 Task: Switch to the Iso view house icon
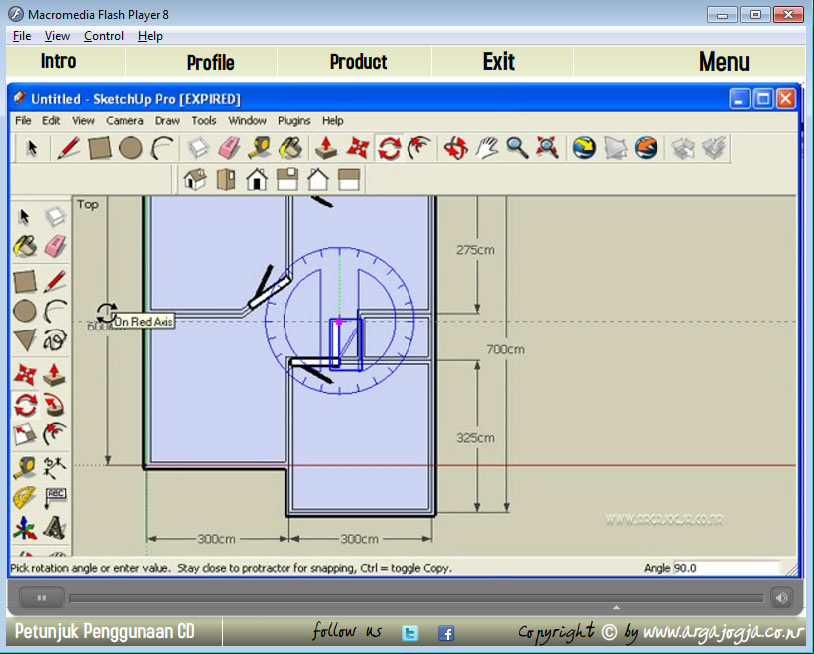coord(195,180)
